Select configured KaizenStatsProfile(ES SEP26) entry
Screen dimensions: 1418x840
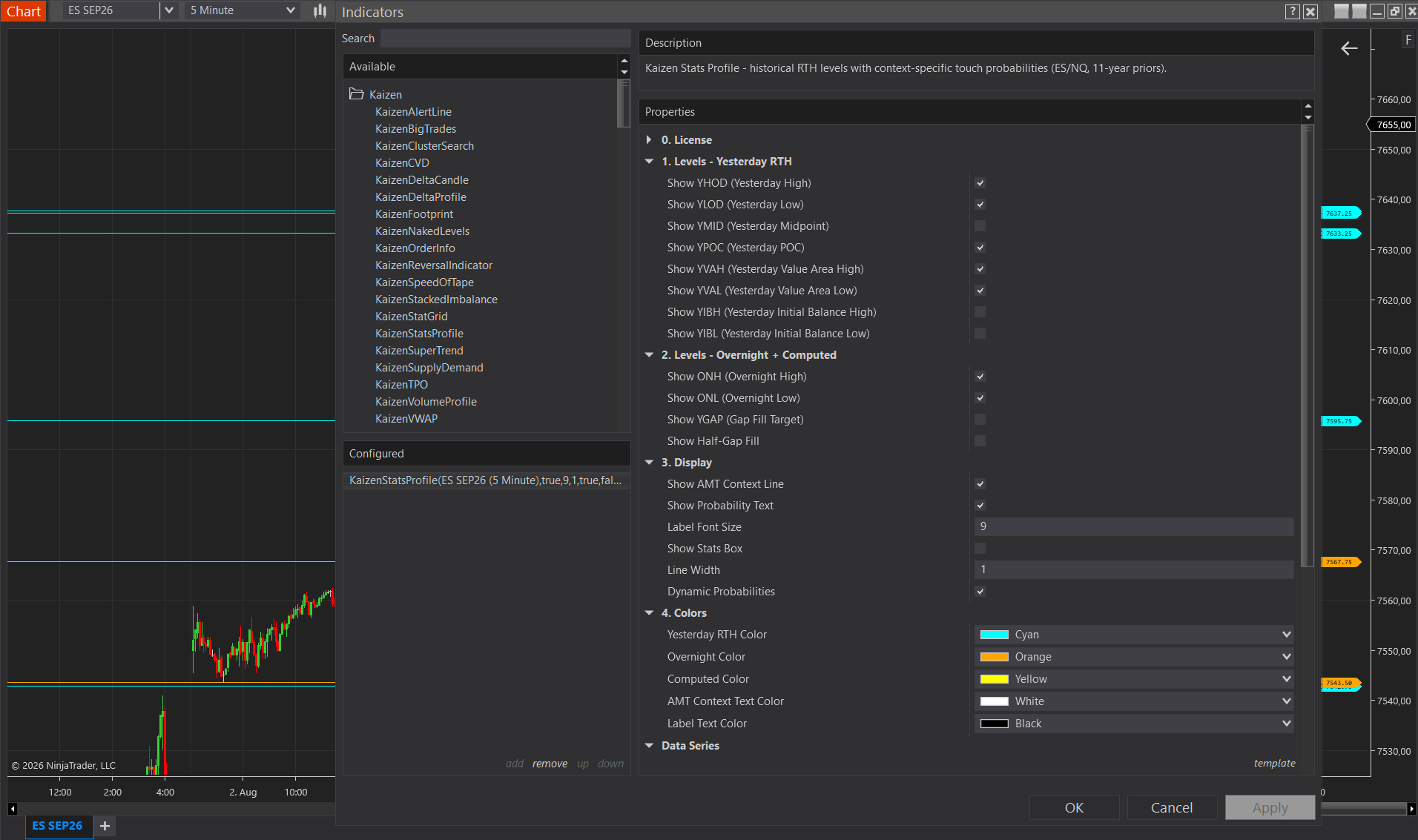click(x=487, y=480)
